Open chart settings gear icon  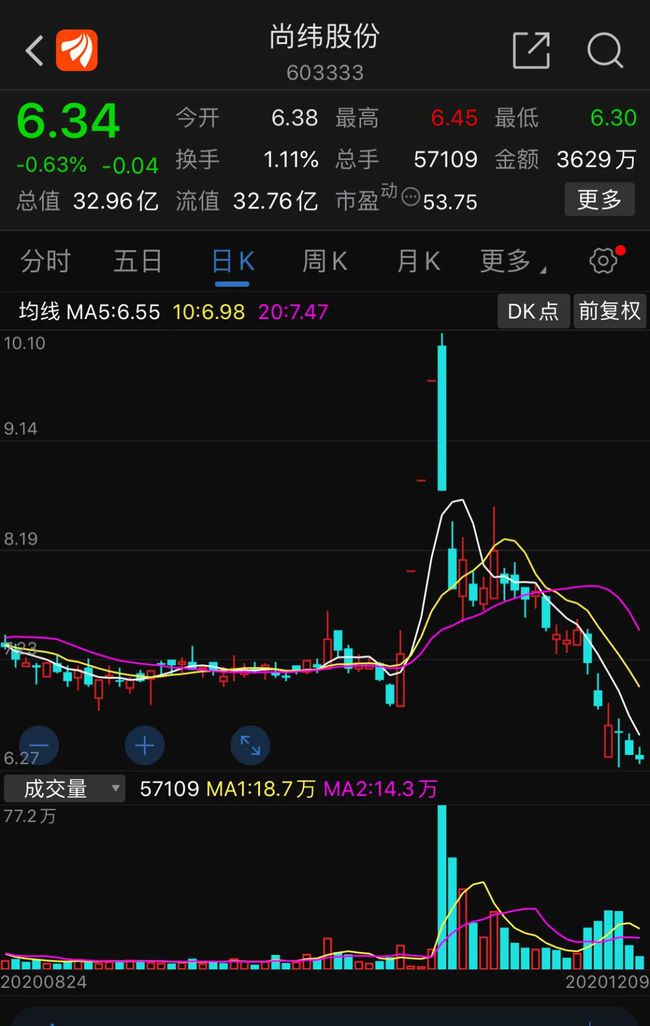[x=604, y=260]
